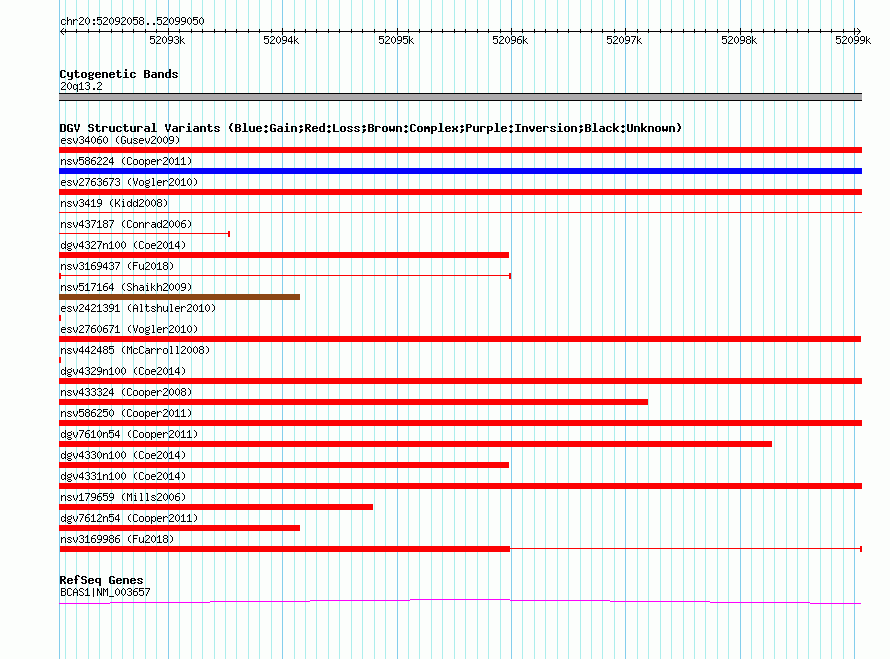Viewport: 890px width, 659px height.
Task: Select the gray 20q13.2 cytogenetic band bar
Action: tap(460, 97)
